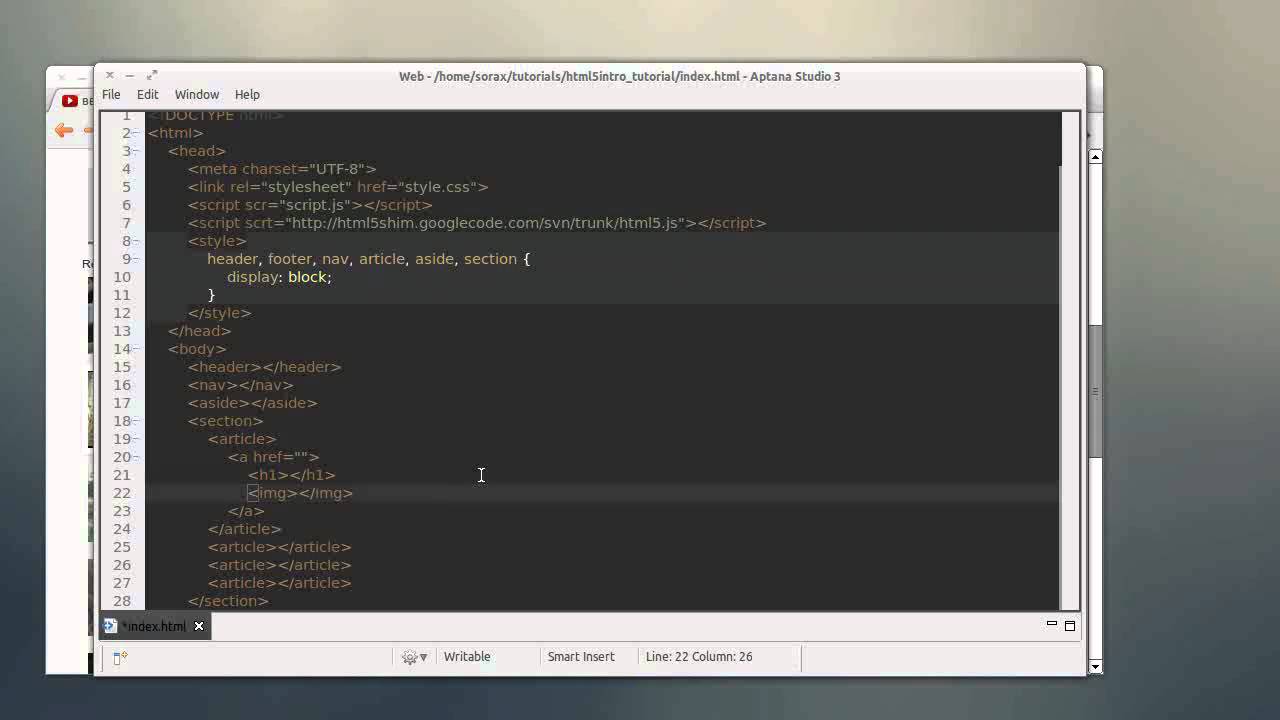1280x720 pixels.
Task: Open the Help menu
Action: point(247,94)
